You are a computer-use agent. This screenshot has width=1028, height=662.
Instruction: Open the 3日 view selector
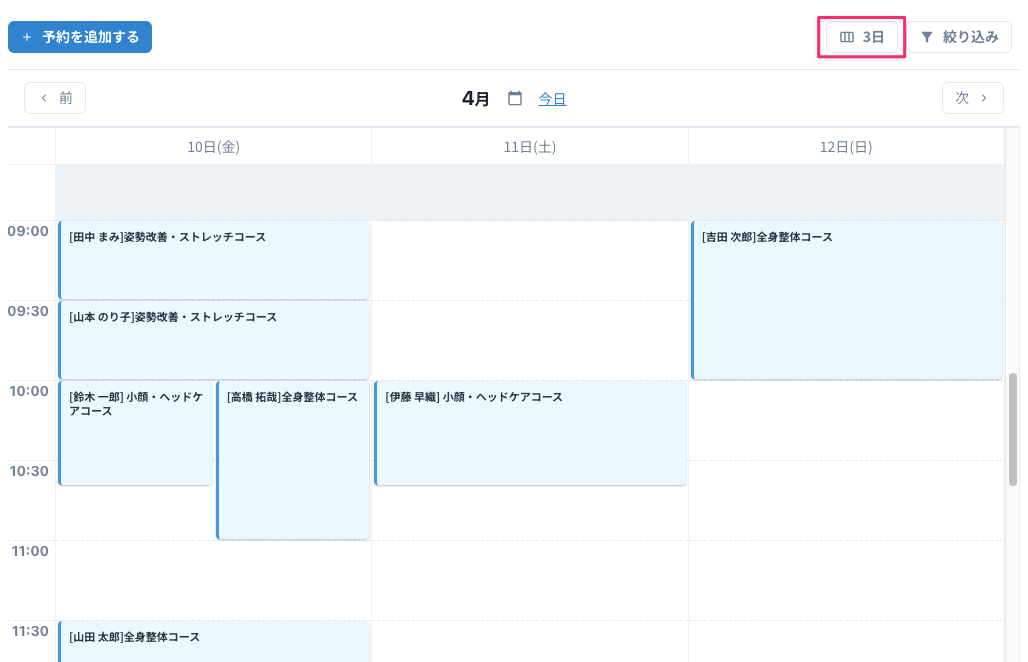862,37
